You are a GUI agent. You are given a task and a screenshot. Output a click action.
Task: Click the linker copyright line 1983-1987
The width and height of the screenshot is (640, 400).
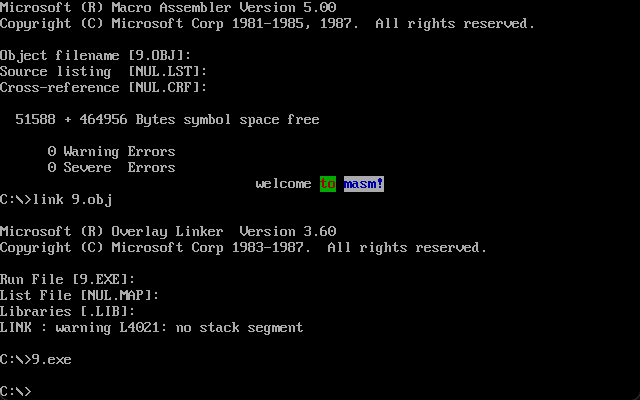[244, 248]
